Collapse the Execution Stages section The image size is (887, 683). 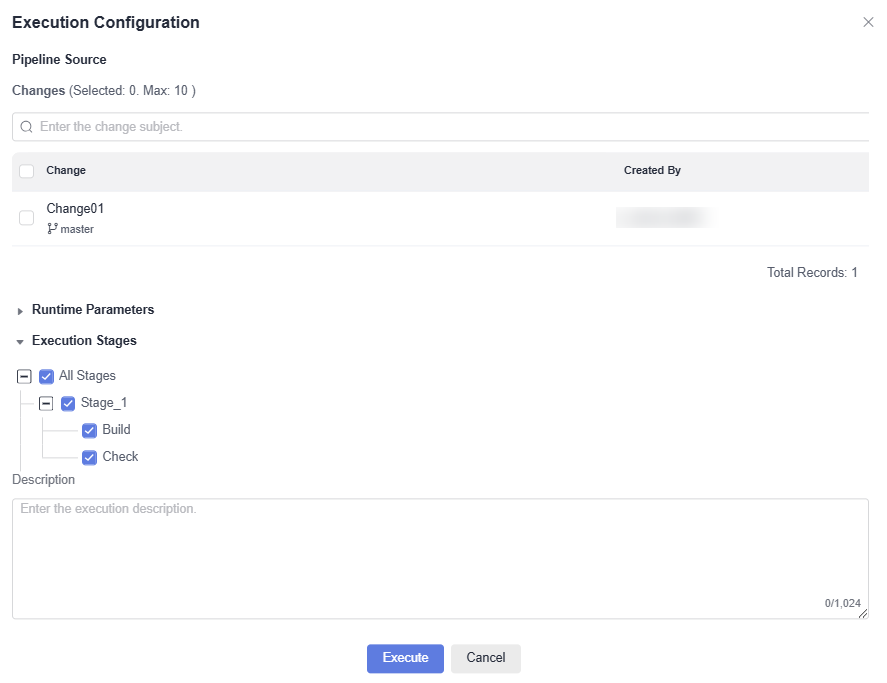21,342
